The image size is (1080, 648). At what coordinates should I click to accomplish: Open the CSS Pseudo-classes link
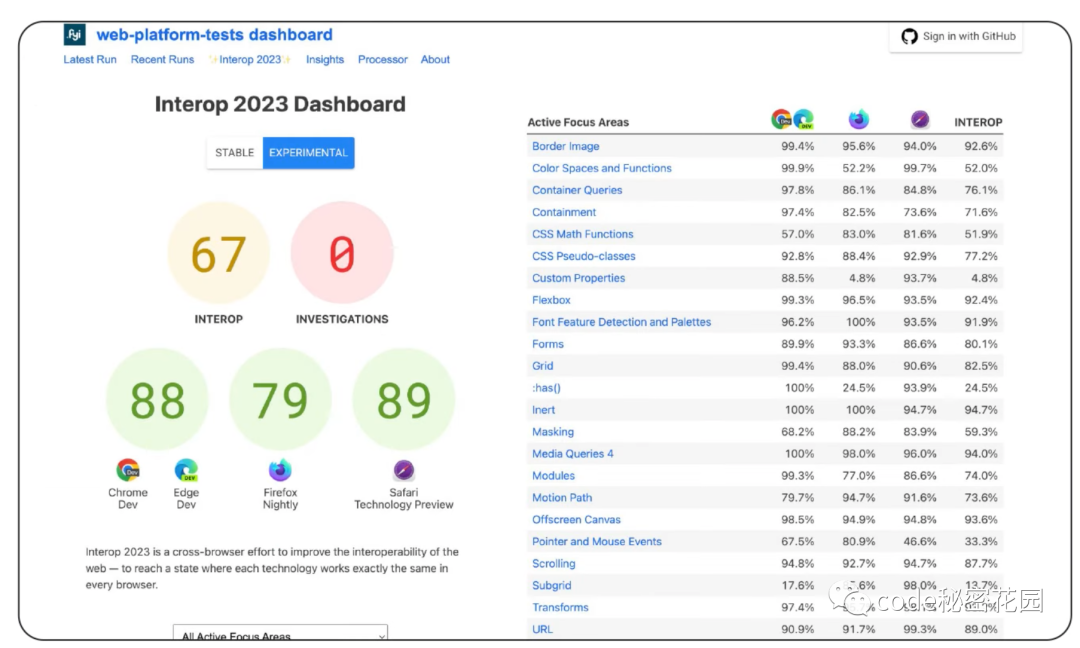point(583,256)
